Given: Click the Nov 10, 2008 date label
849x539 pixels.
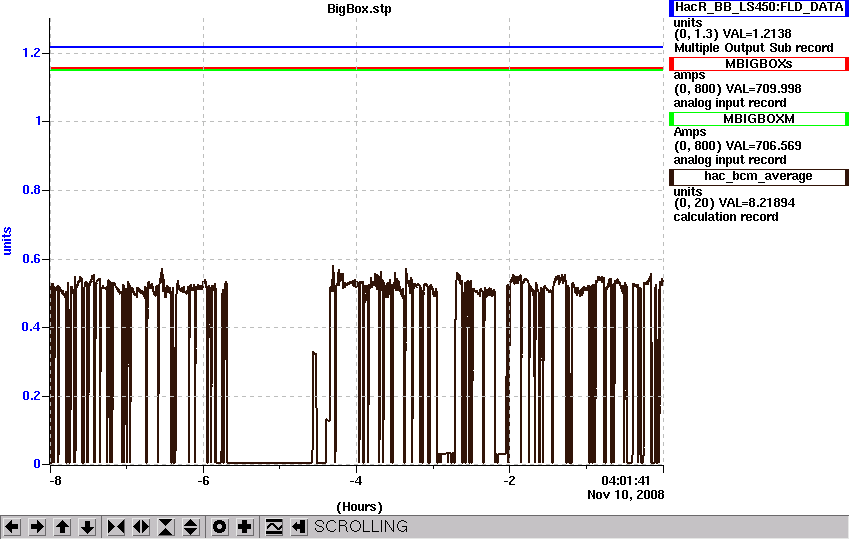Looking at the screenshot, I should tap(625, 495).
